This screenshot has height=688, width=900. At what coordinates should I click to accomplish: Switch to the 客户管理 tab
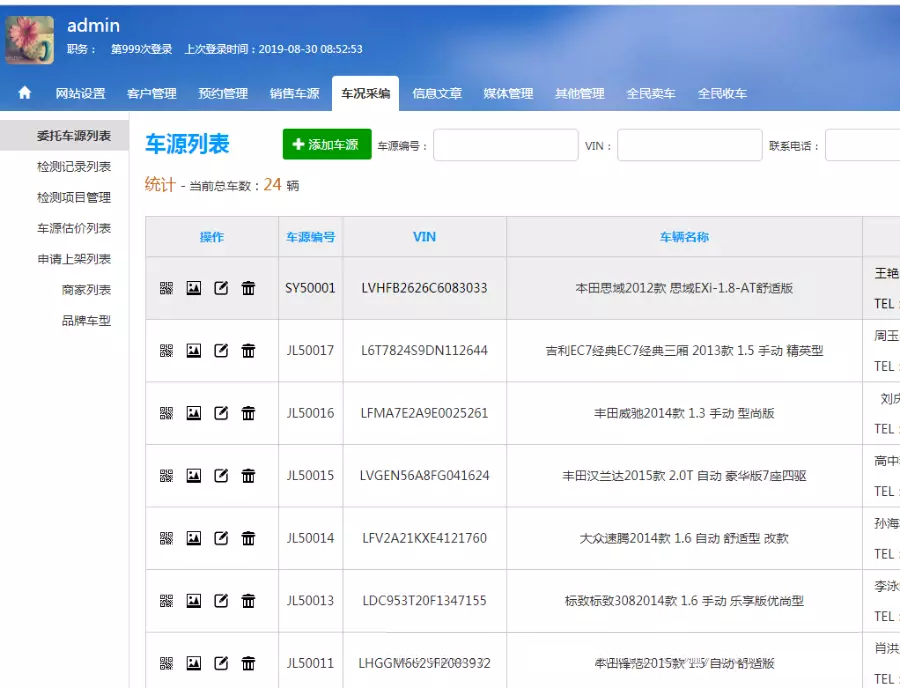152,94
